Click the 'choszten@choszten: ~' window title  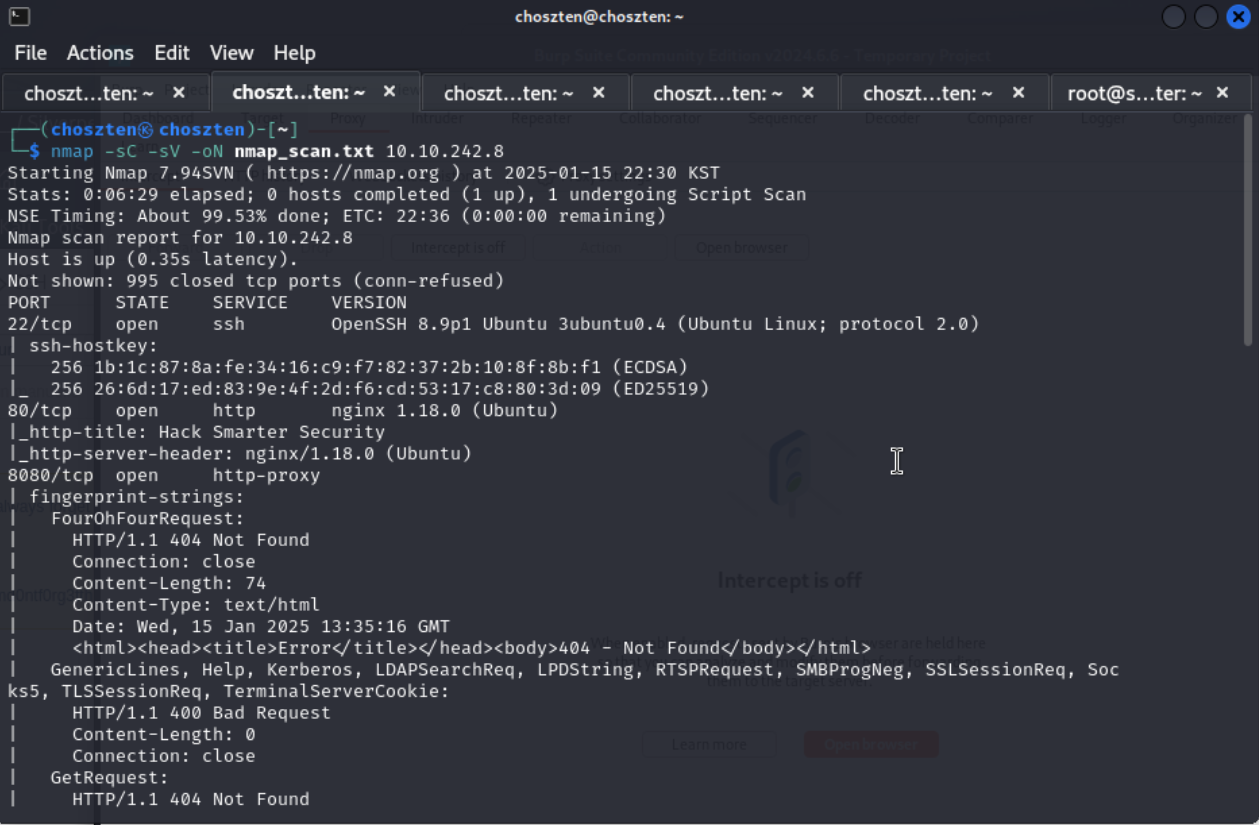pyautogui.click(x=600, y=17)
